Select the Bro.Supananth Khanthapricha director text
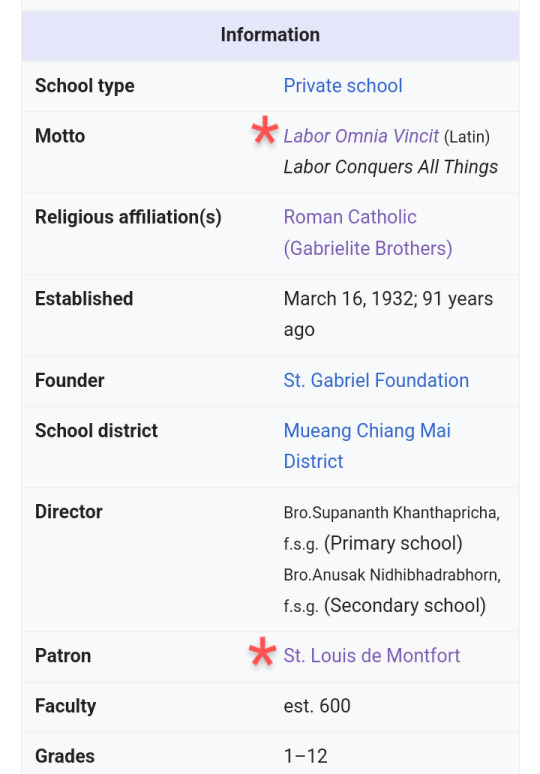This screenshot has height=774, width=540. [391, 528]
